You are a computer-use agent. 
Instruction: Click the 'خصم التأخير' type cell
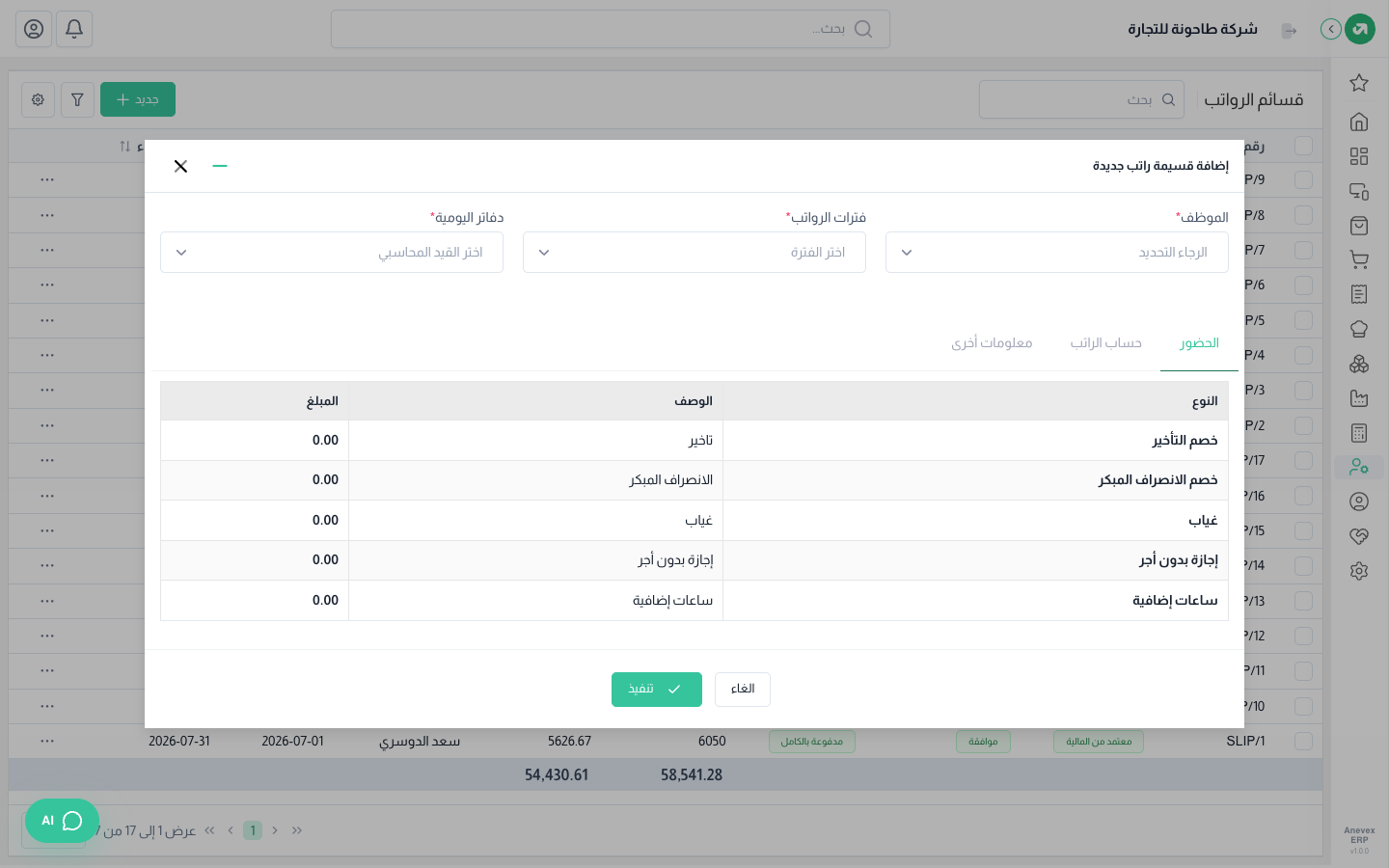pos(975,441)
